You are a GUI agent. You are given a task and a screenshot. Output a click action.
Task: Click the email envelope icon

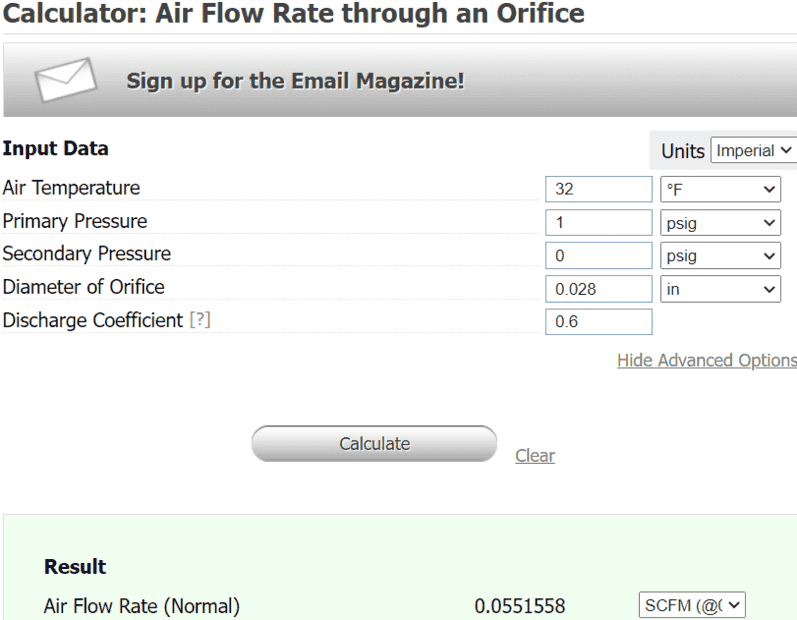(66, 80)
